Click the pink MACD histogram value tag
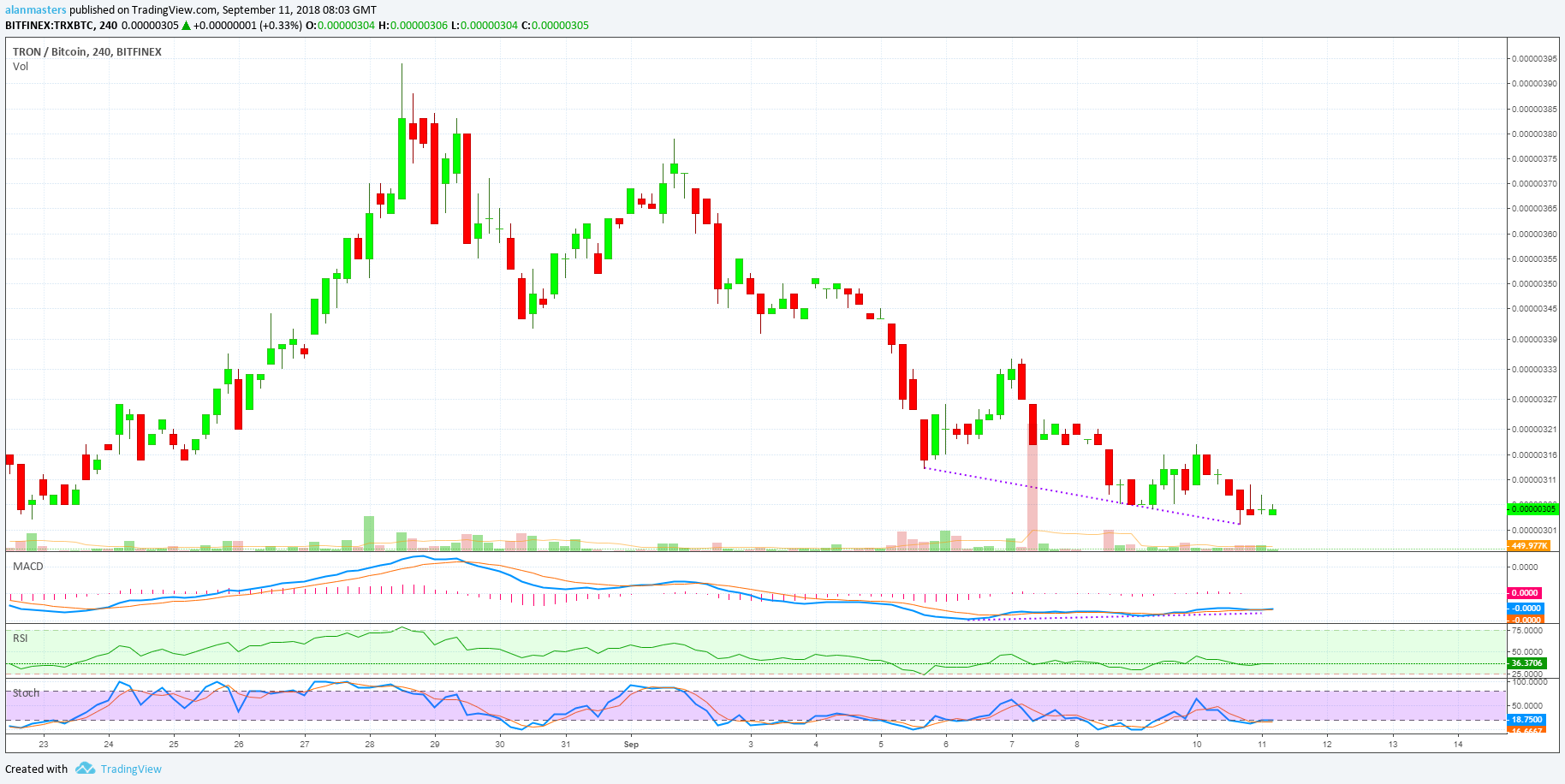 pyautogui.click(x=1524, y=592)
